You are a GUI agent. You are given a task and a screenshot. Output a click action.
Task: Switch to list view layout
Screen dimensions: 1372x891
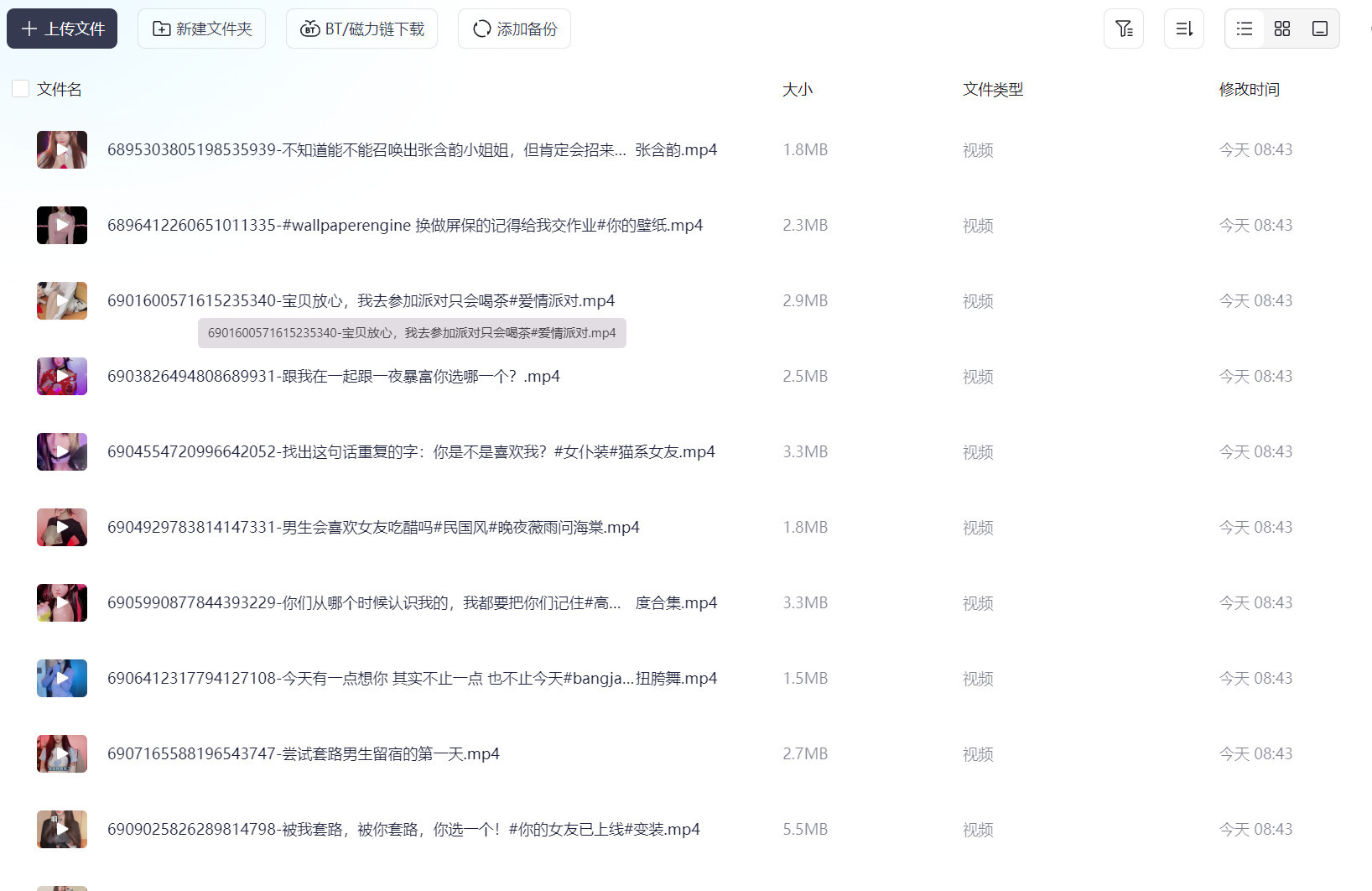pos(1245,29)
